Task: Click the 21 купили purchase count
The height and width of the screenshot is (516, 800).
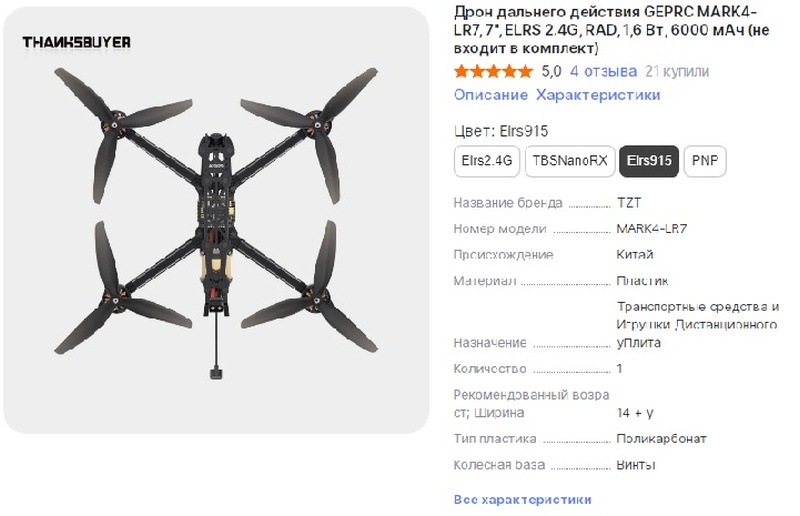Action: point(677,71)
